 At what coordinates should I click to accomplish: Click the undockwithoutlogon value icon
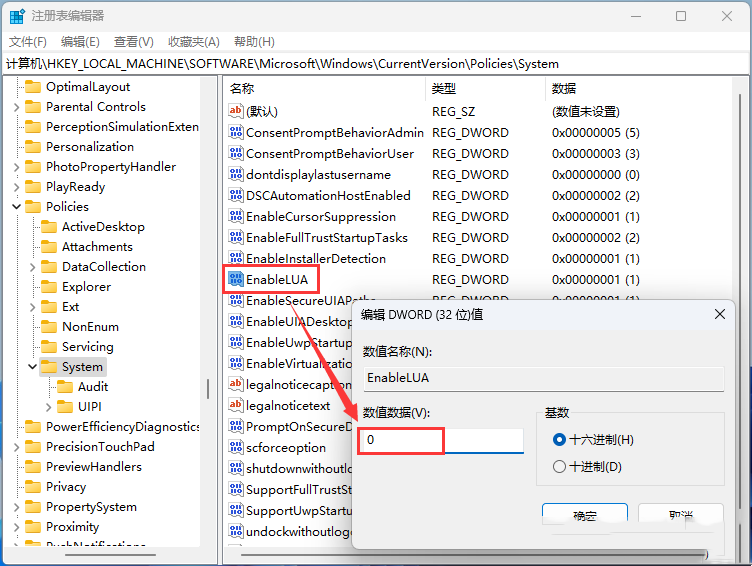235,531
